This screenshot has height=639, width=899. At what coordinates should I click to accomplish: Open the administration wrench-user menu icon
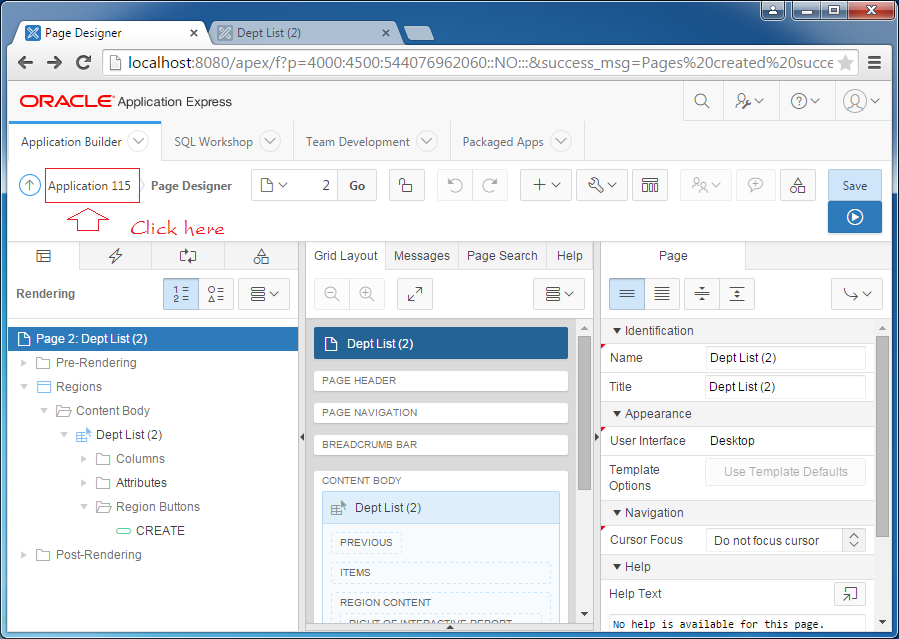click(749, 101)
